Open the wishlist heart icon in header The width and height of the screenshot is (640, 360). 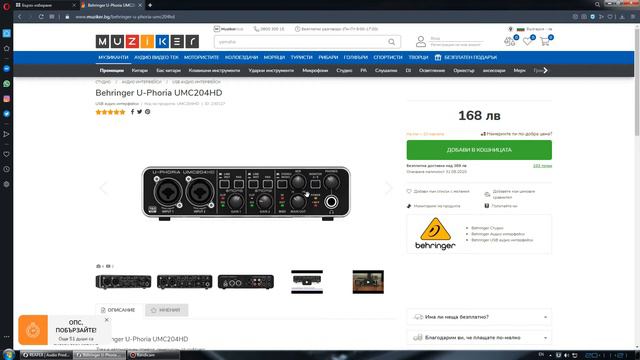coord(527,41)
